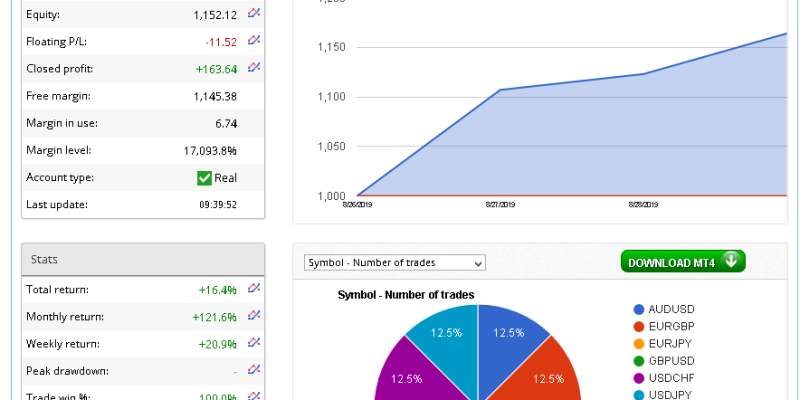Expand the Symbol - Number of trades dropdown
The height and width of the screenshot is (400, 800).
coord(394,263)
